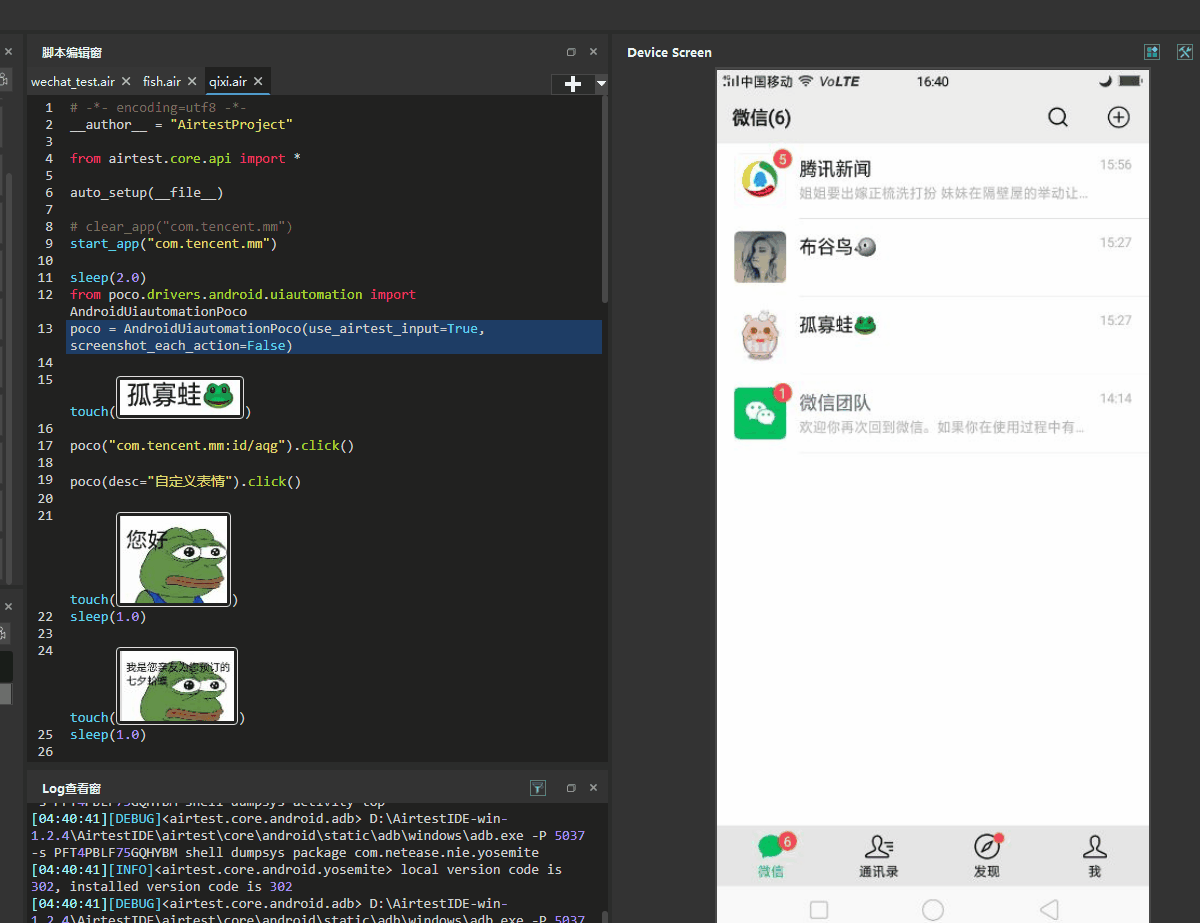This screenshot has height=923, width=1200.
Task: Tap Android home circle button
Action: click(x=933, y=909)
